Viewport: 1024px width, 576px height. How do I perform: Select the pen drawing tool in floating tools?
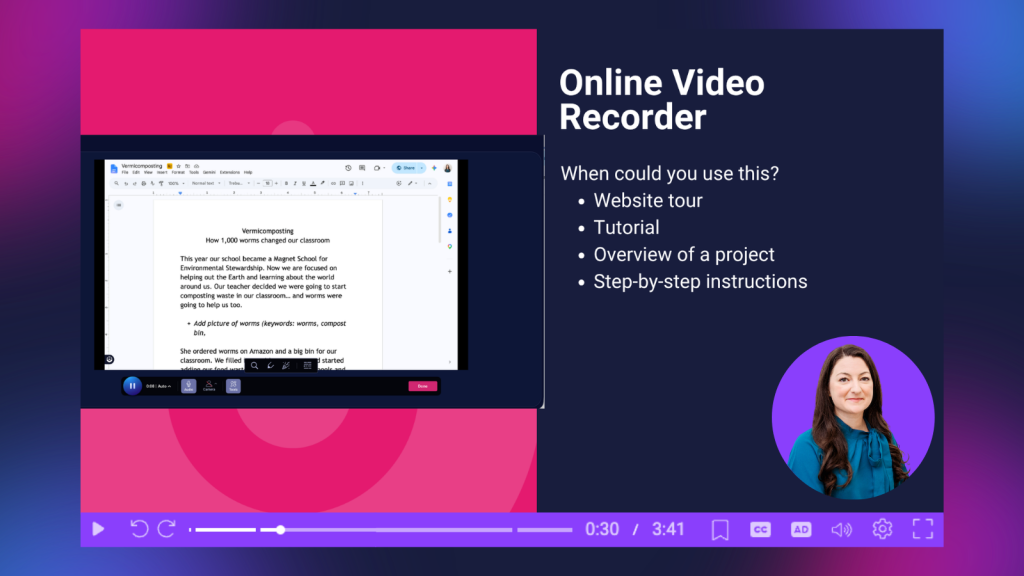coord(270,366)
